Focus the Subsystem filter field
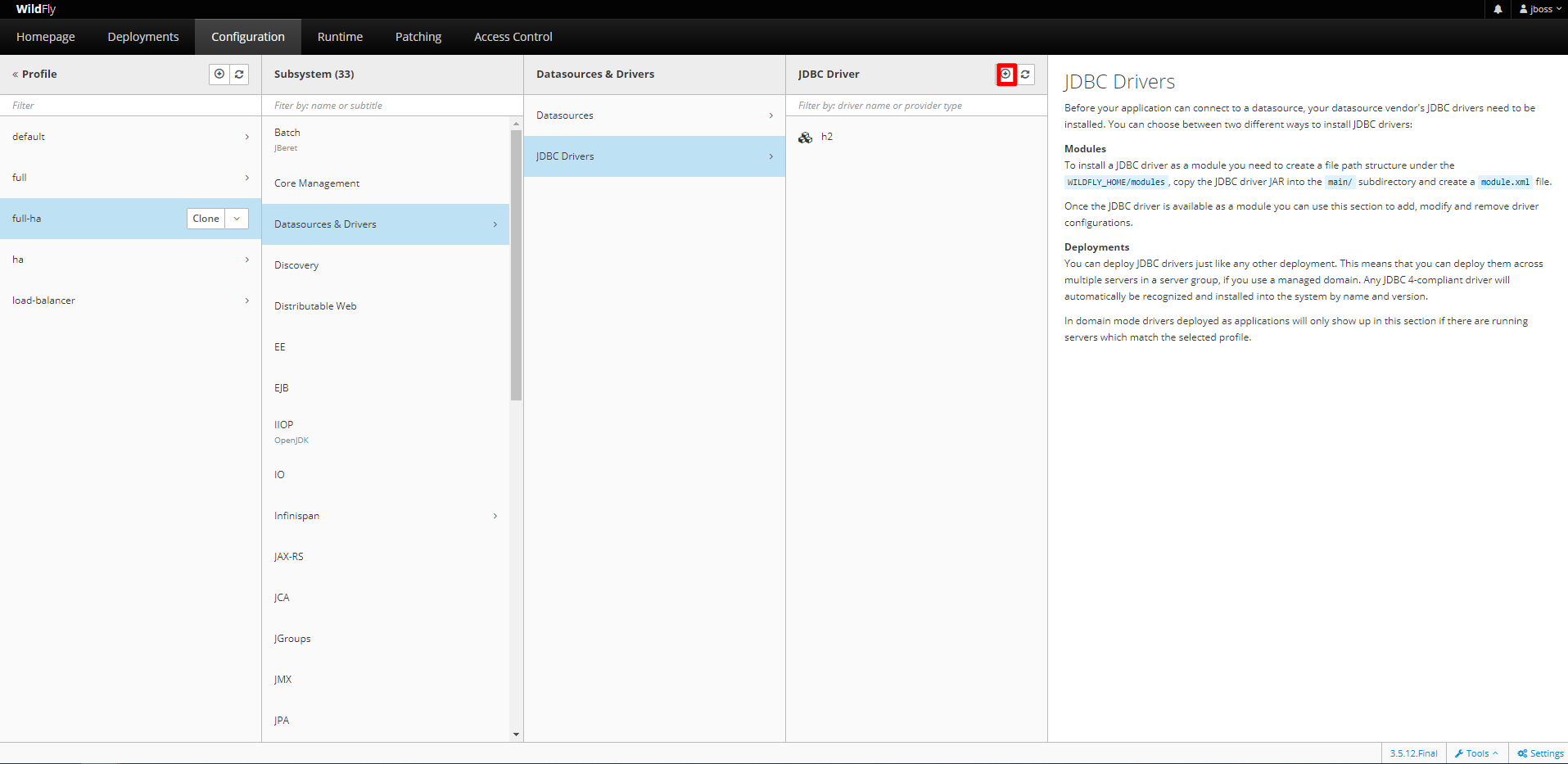Screen dimensions: 1568x764 (x=392, y=106)
